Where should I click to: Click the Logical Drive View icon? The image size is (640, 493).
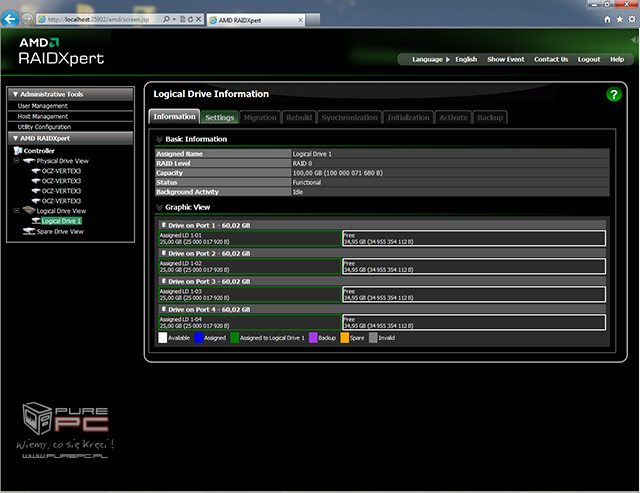tap(29, 211)
